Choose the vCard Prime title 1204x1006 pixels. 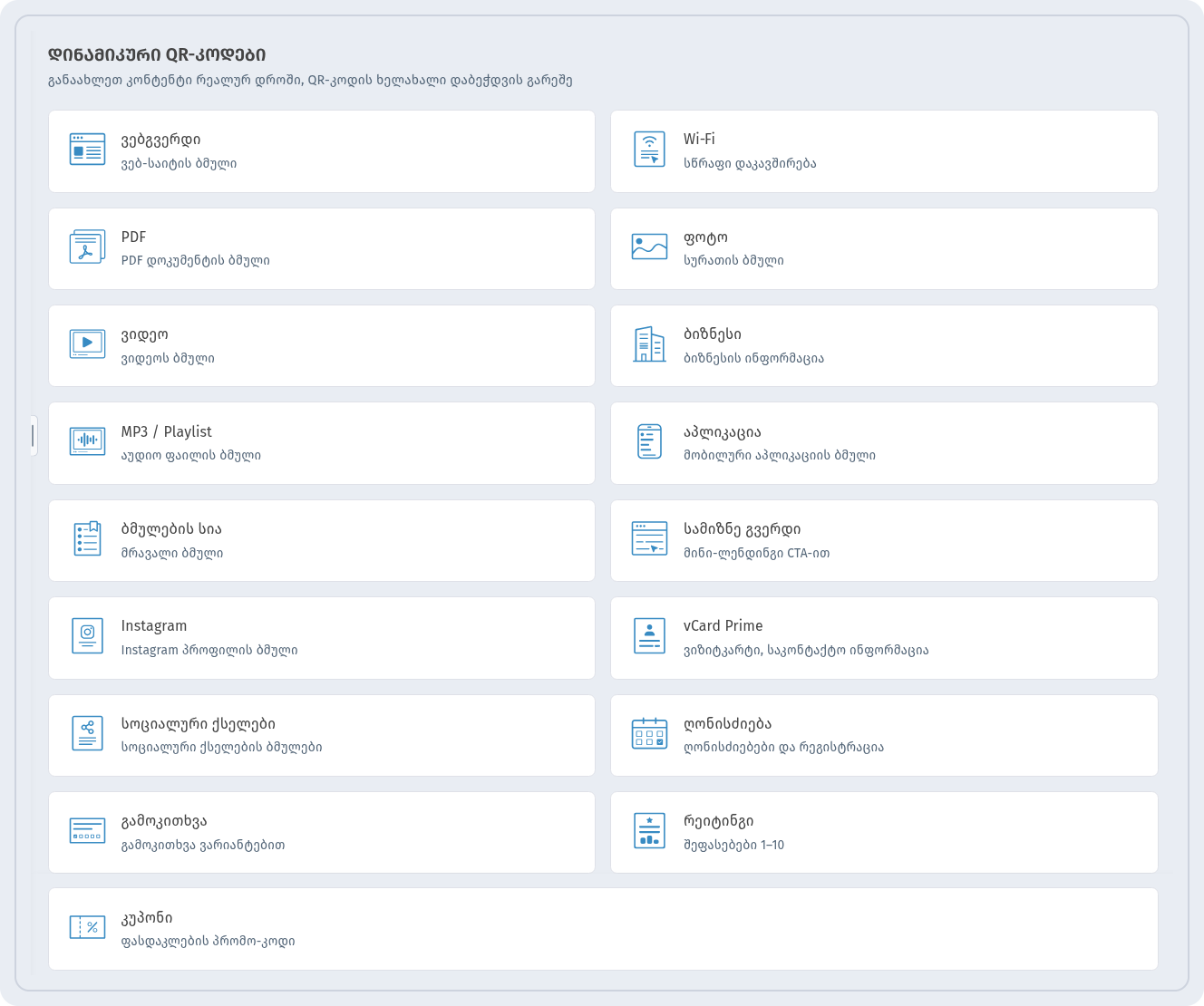(x=723, y=625)
